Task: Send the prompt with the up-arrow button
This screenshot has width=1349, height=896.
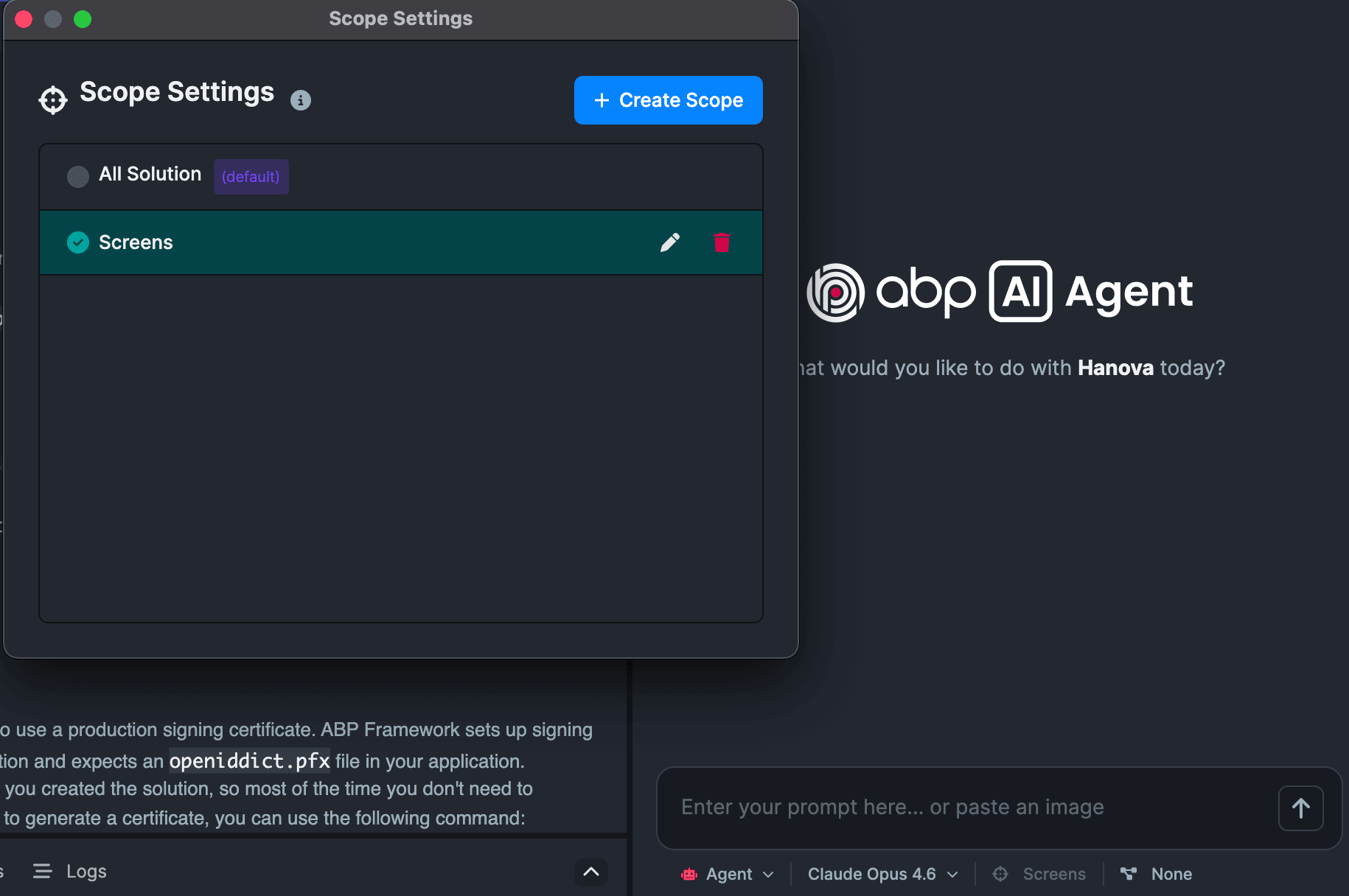Action: pyautogui.click(x=1300, y=808)
